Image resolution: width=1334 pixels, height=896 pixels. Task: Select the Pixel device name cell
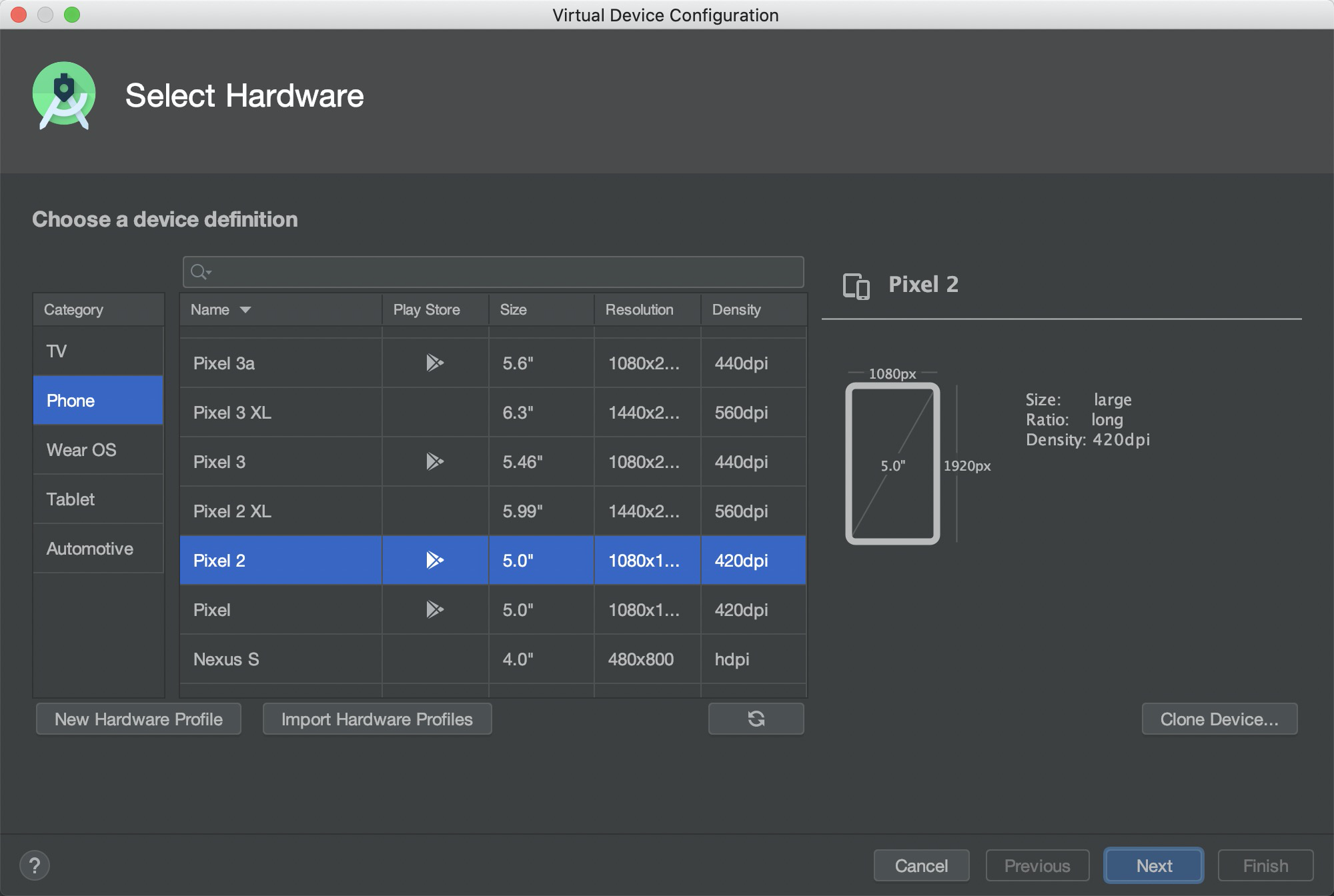tap(281, 609)
